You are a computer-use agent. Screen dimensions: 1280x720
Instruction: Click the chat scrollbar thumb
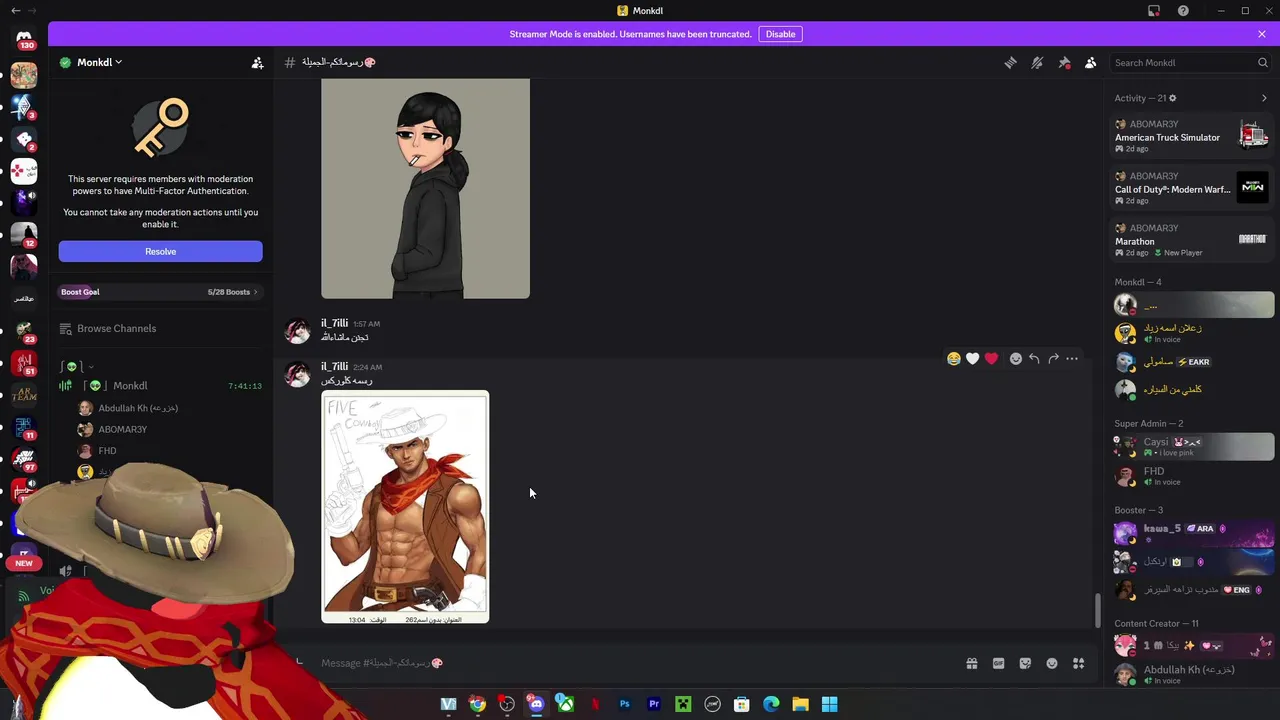tap(1097, 610)
